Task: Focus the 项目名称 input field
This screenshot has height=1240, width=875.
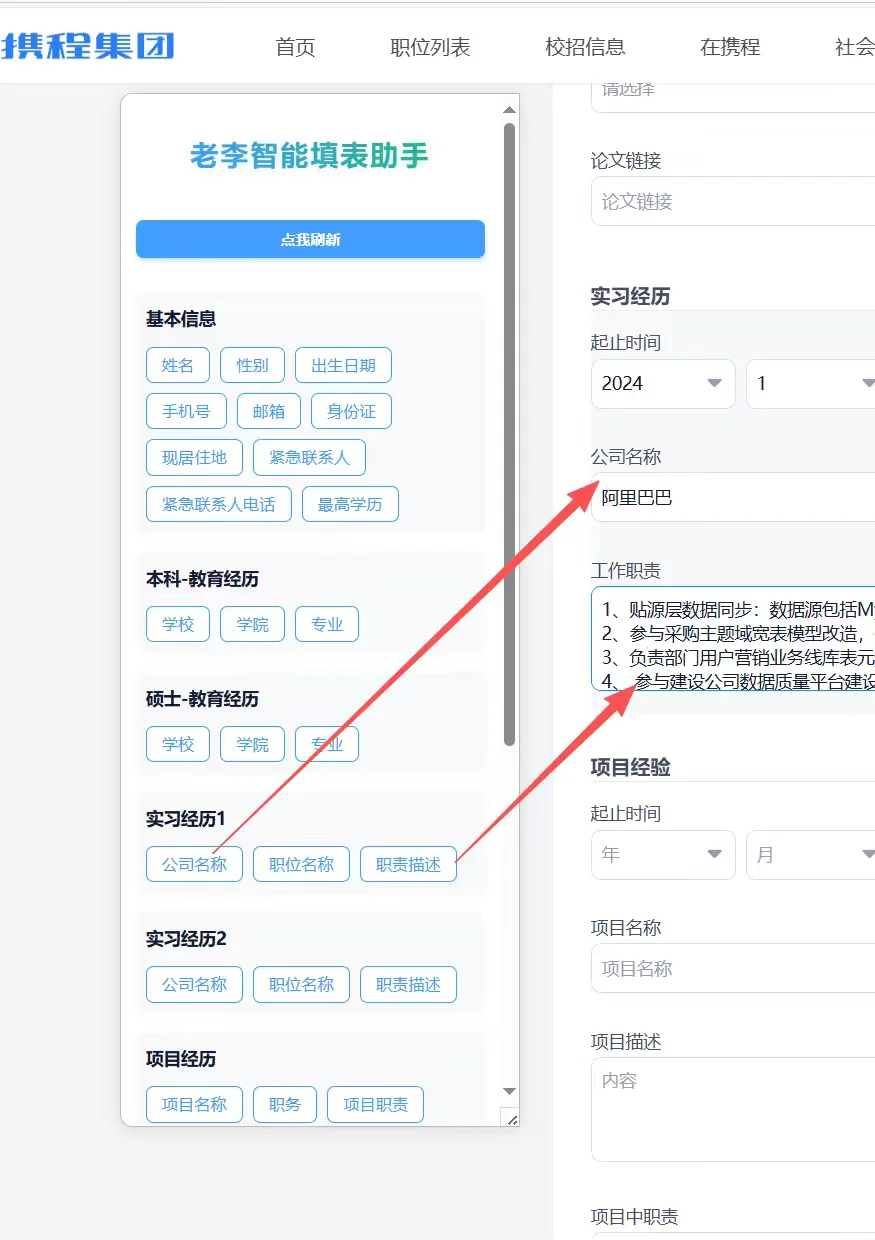Action: pos(733,968)
